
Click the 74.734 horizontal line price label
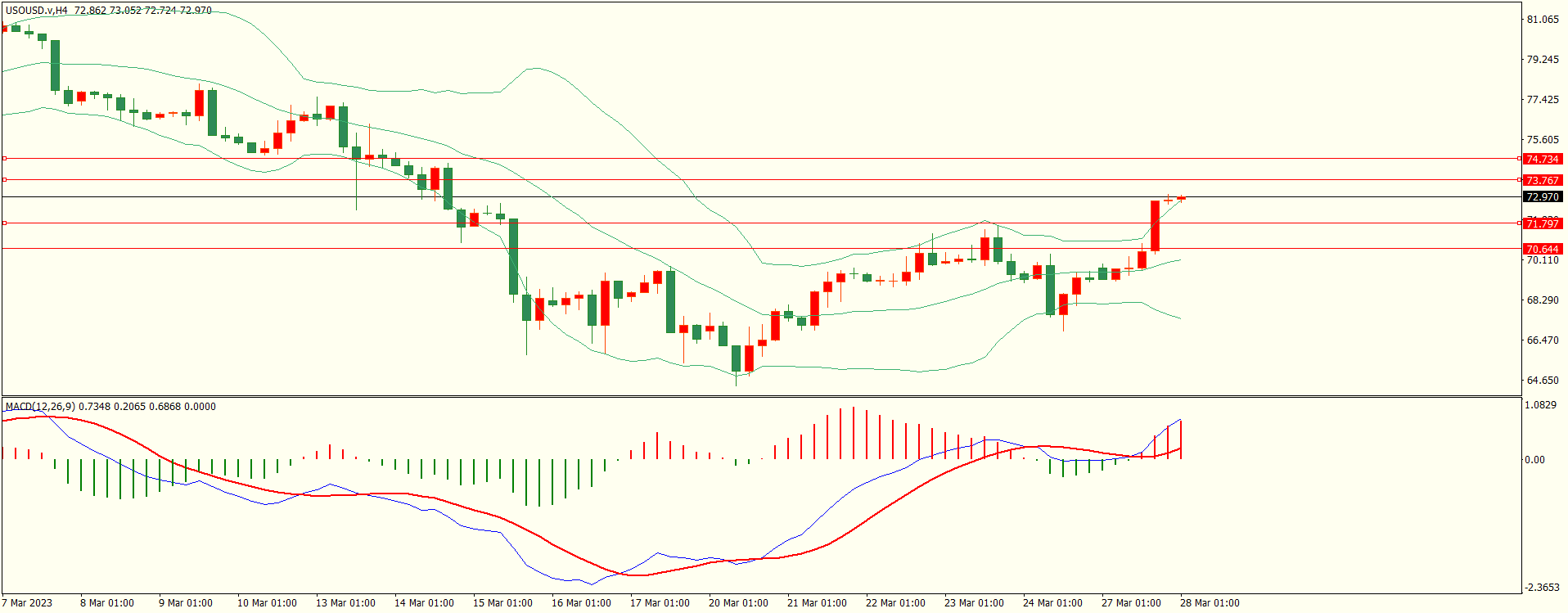[x=1543, y=159]
